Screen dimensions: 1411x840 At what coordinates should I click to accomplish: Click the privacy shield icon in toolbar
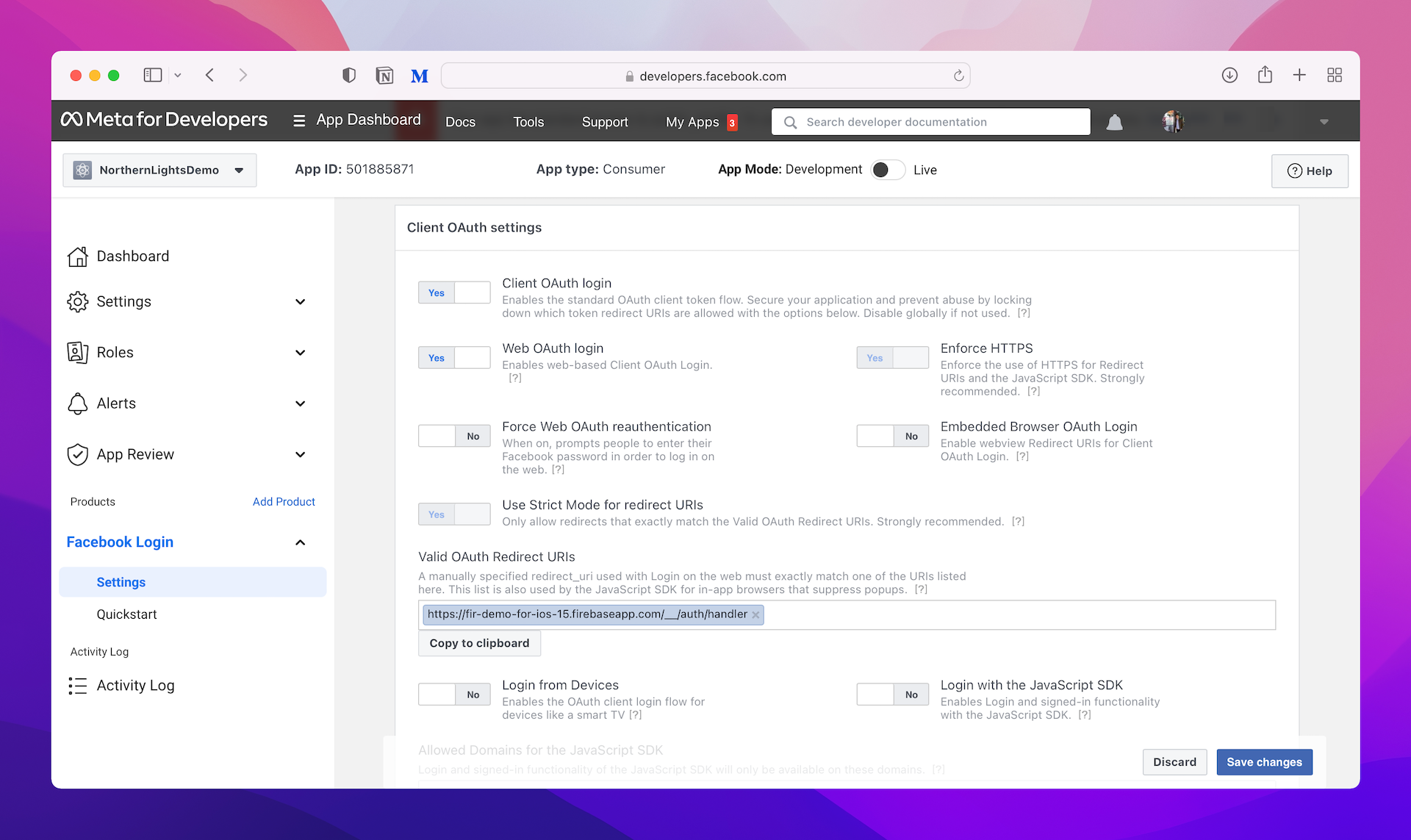[349, 75]
